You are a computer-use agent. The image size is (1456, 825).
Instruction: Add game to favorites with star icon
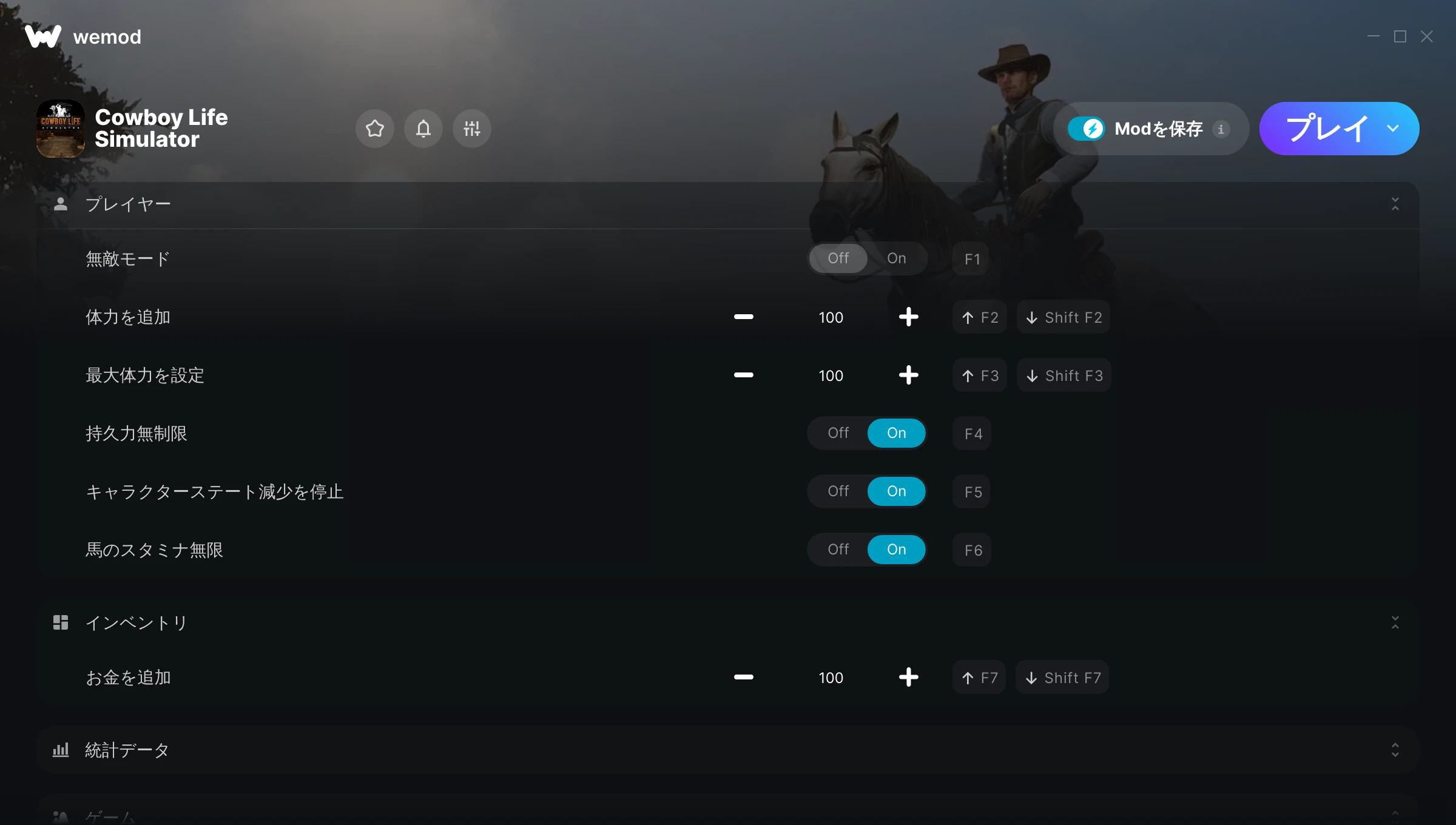coord(374,129)
